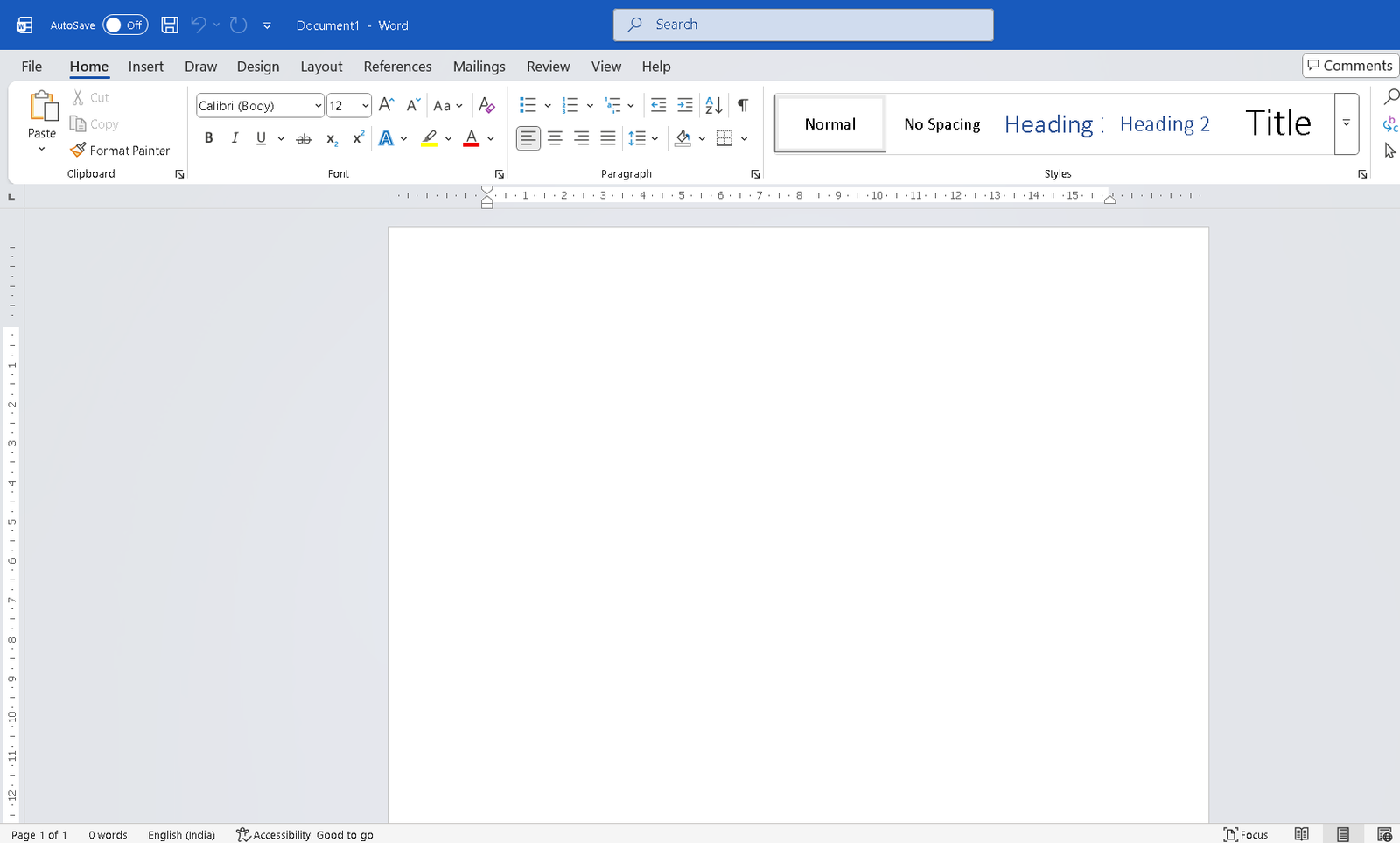Apply the Heading 2 style
1400x843 pixels.
(x=1165, y=124)
